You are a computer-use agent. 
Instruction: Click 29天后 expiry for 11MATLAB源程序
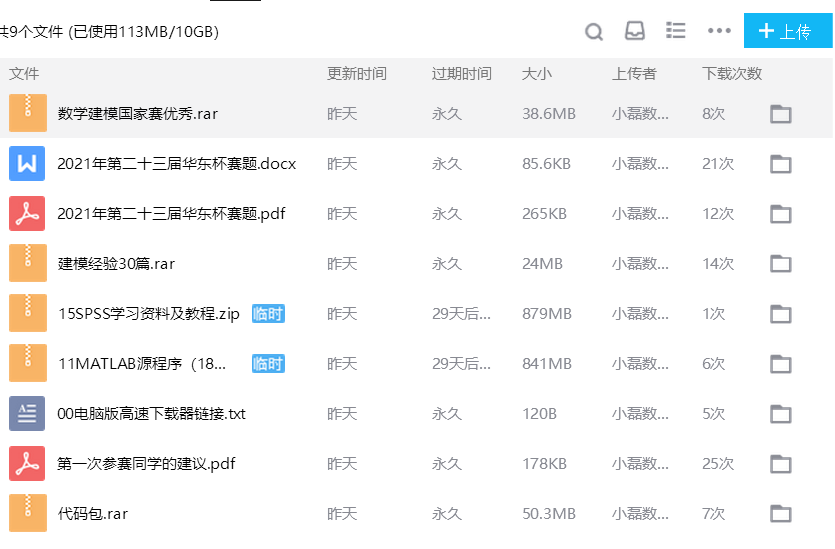point(461,364)
